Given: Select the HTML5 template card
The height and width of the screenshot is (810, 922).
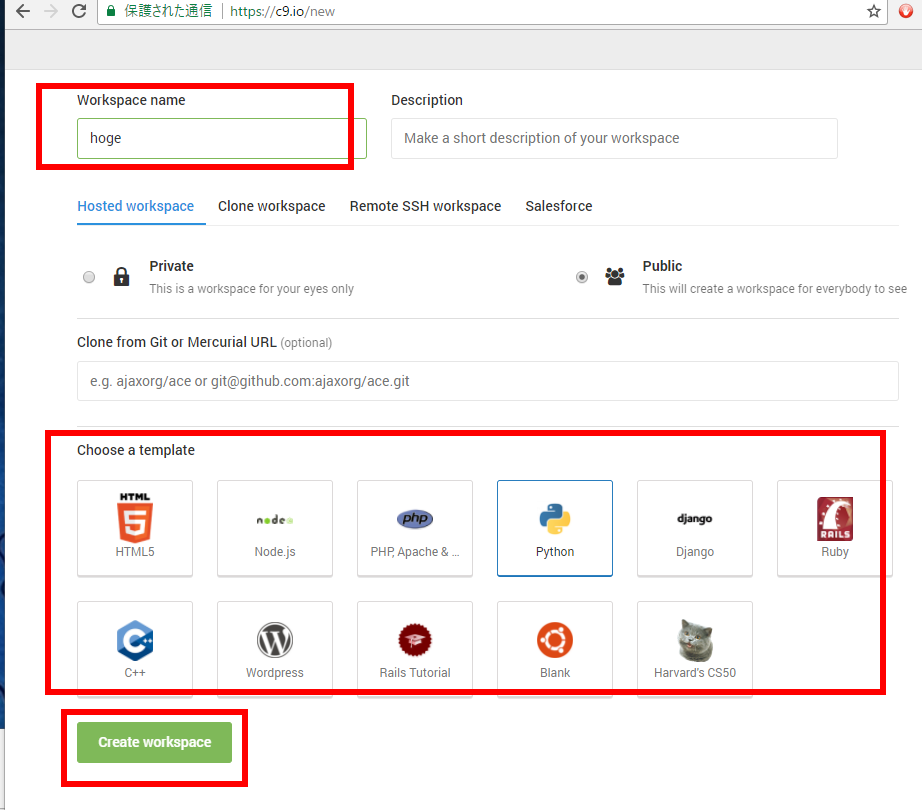Looking at the screenshot, I should 135,528.
